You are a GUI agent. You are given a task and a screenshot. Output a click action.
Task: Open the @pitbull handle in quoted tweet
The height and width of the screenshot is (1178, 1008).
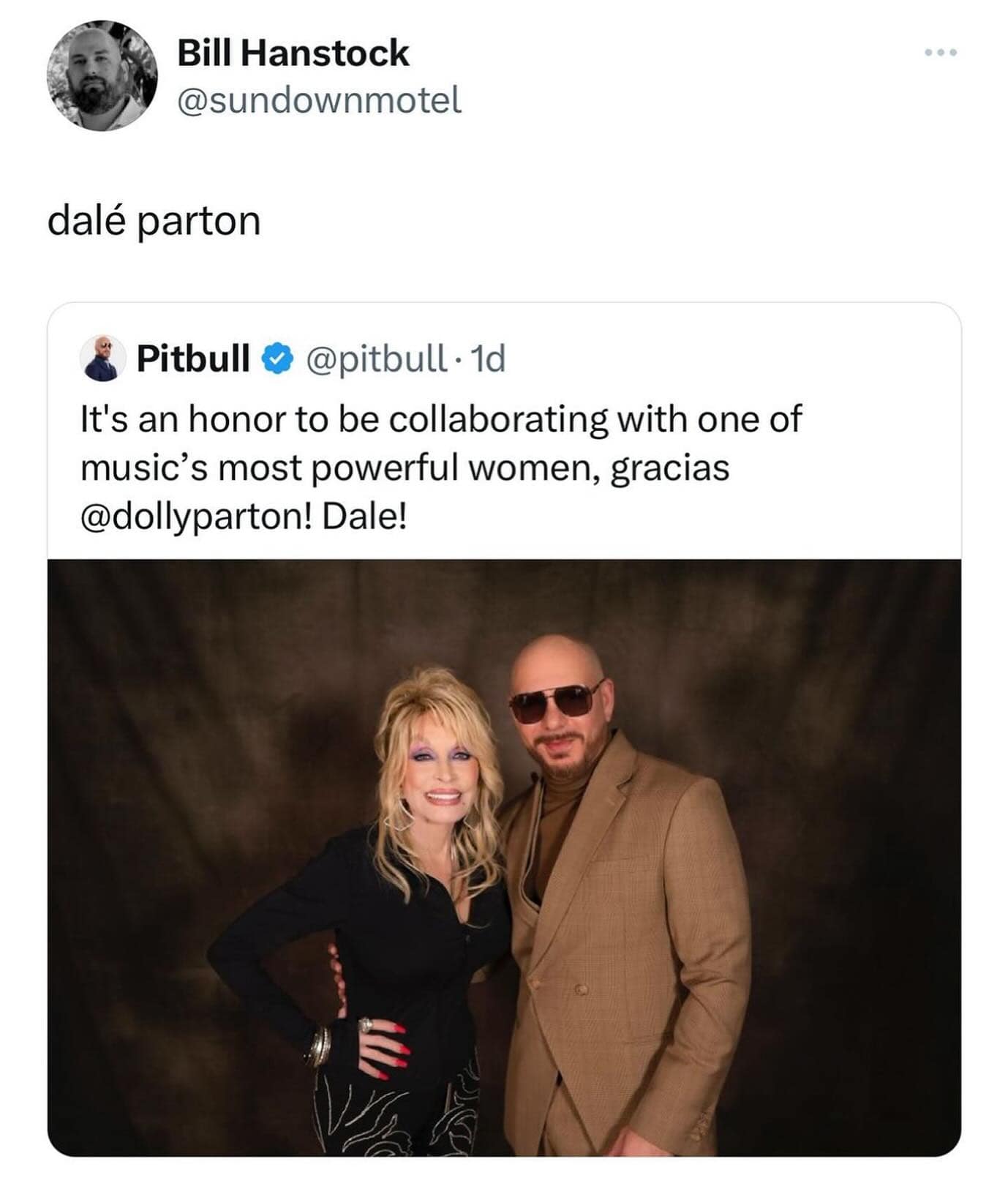[x=375, y=359]
